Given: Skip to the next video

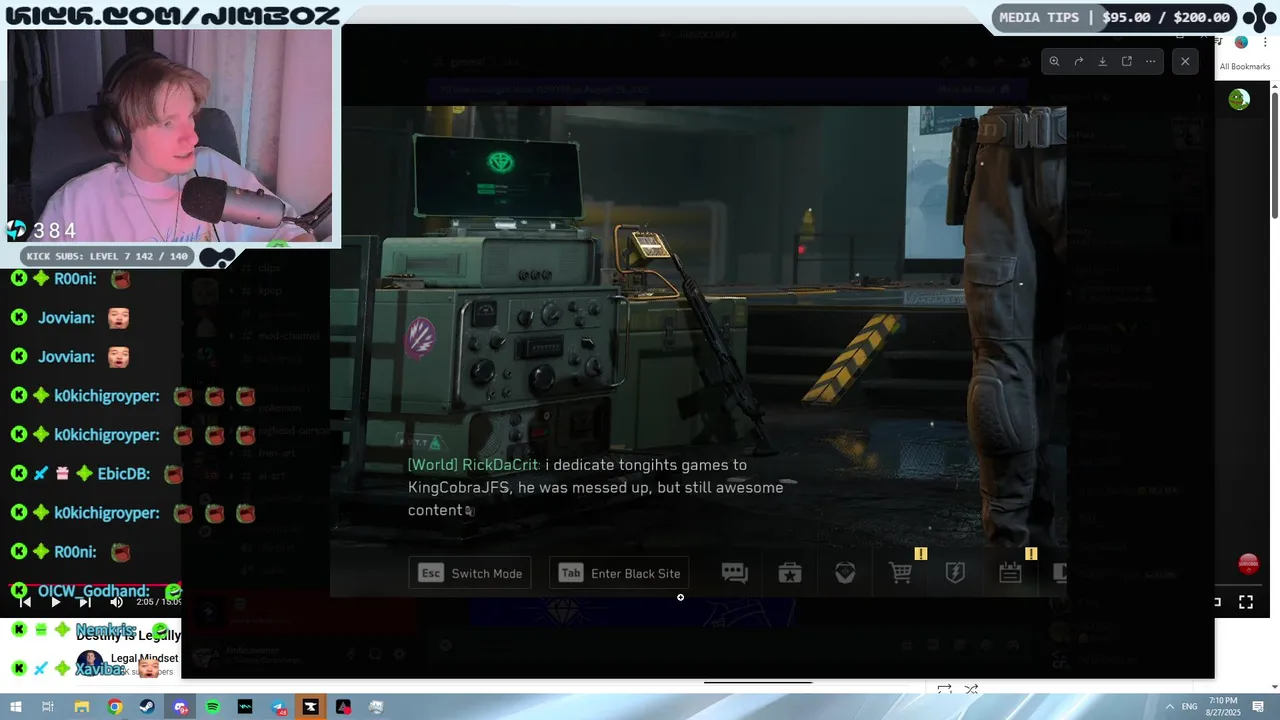Looking at the screenshot, I should 85,602.
